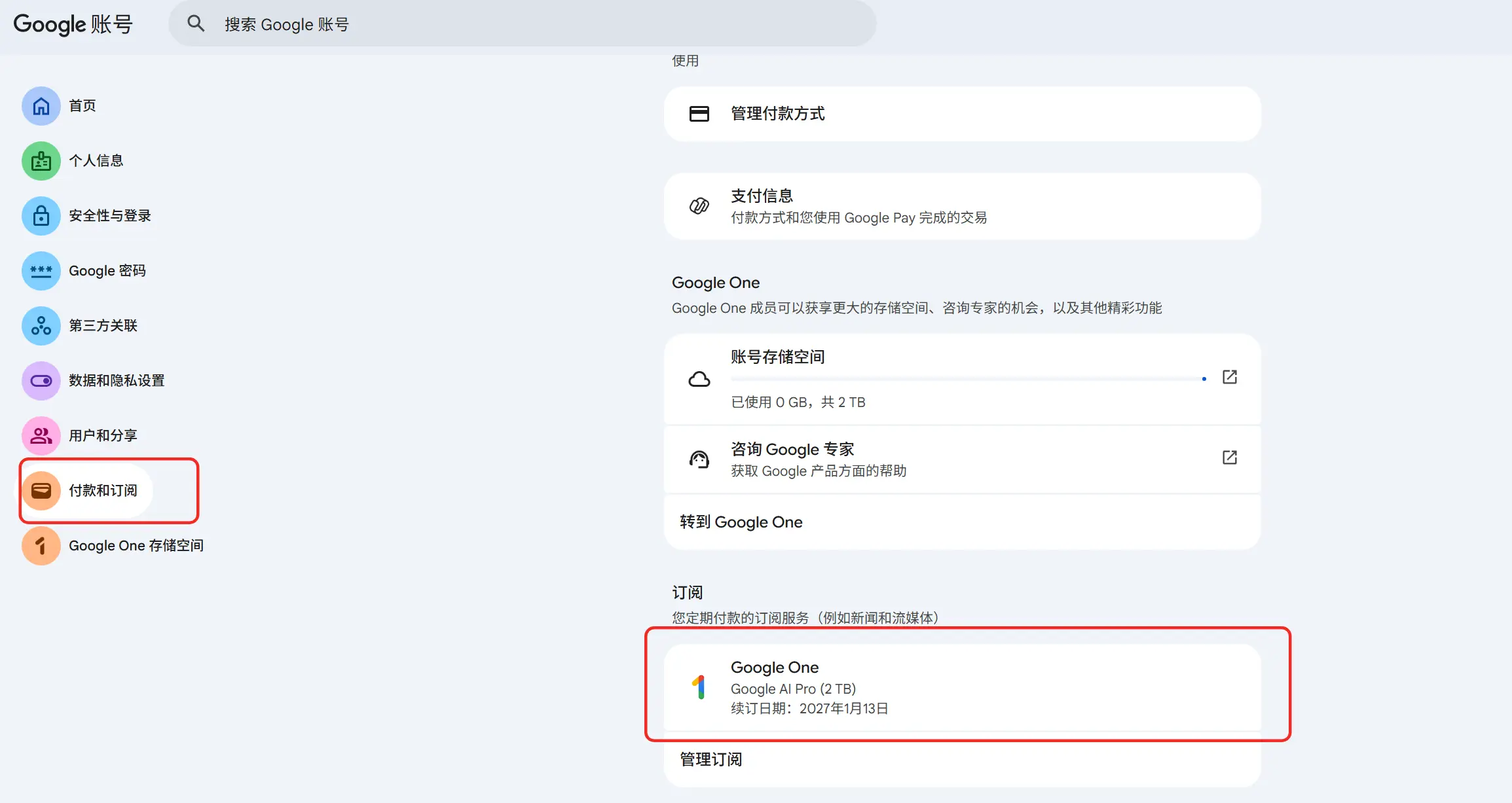Open the Google 密码 password icon
Screen dimensions: 1512x803
coord(41,271)
